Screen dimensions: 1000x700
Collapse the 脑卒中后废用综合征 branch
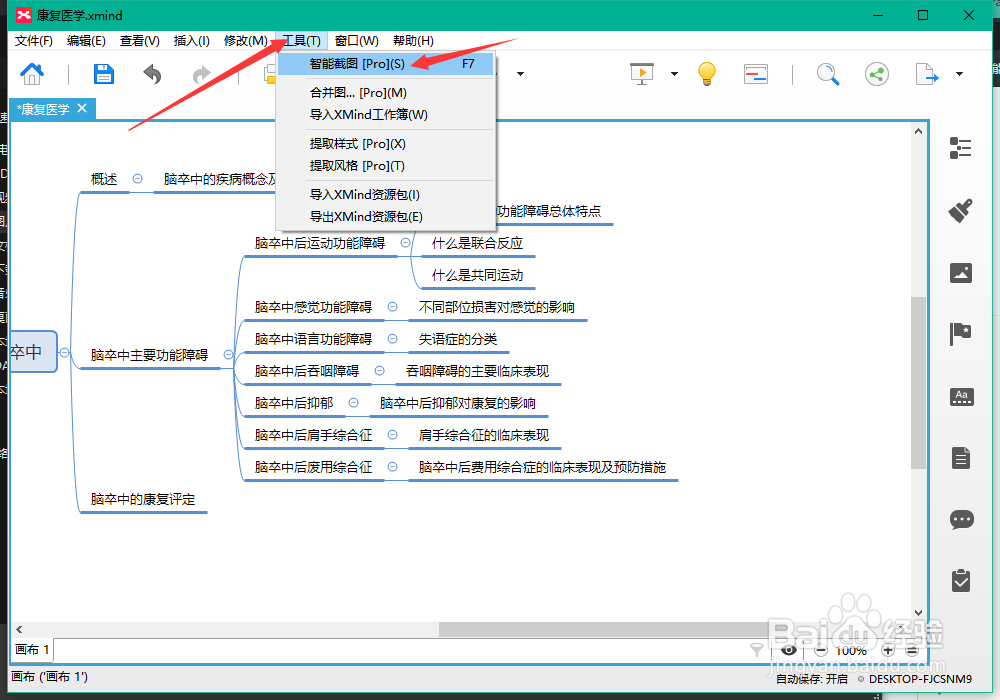point(393,467)
